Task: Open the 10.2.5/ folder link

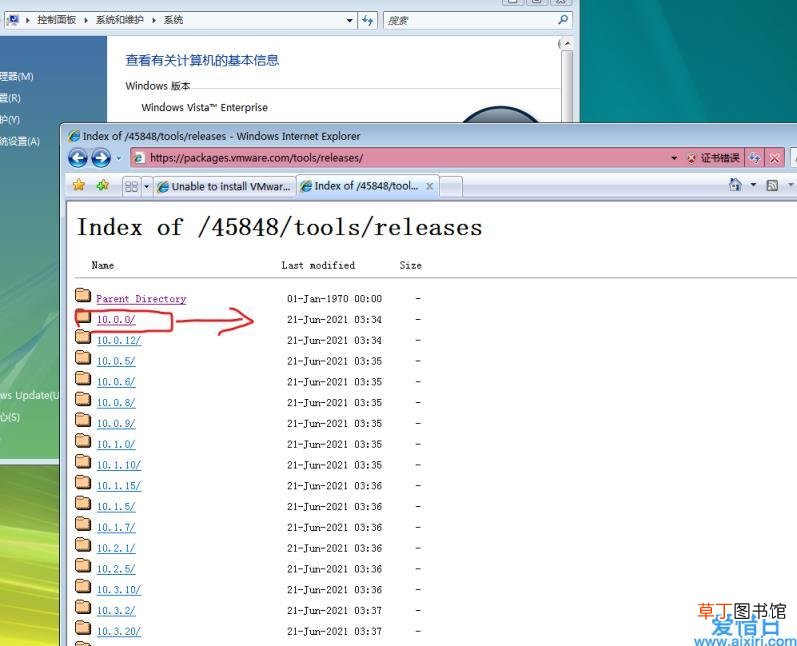Action: click(116, 570)
